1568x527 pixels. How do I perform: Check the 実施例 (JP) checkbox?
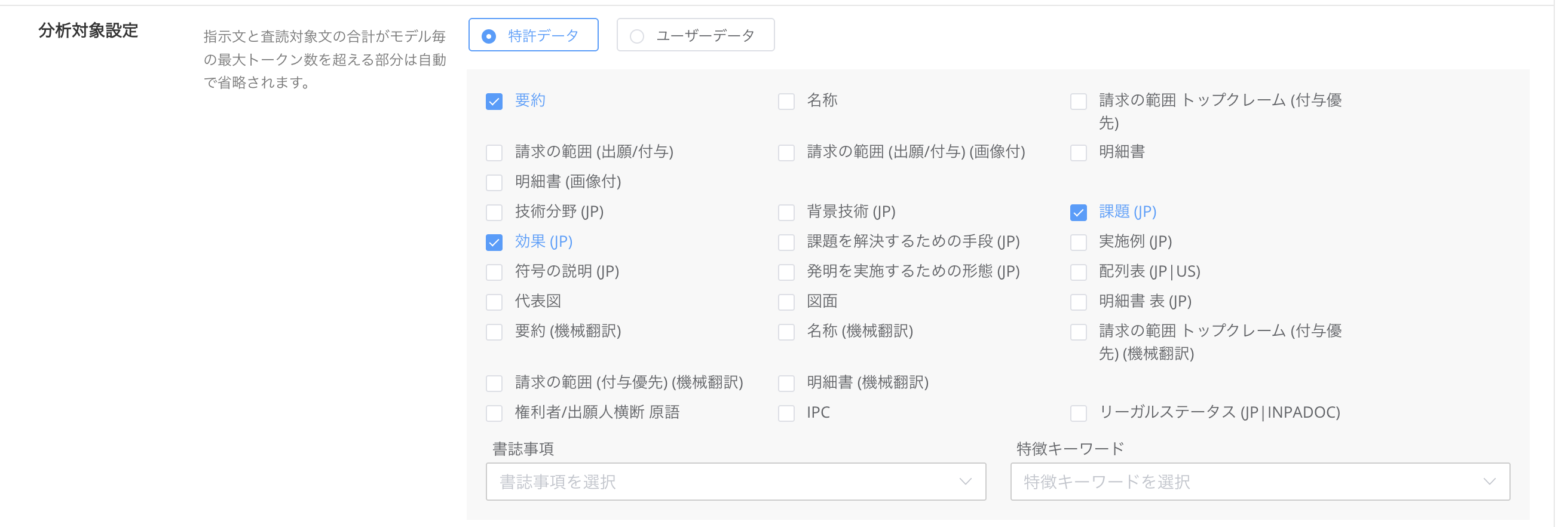click(x=1078, y=242)
